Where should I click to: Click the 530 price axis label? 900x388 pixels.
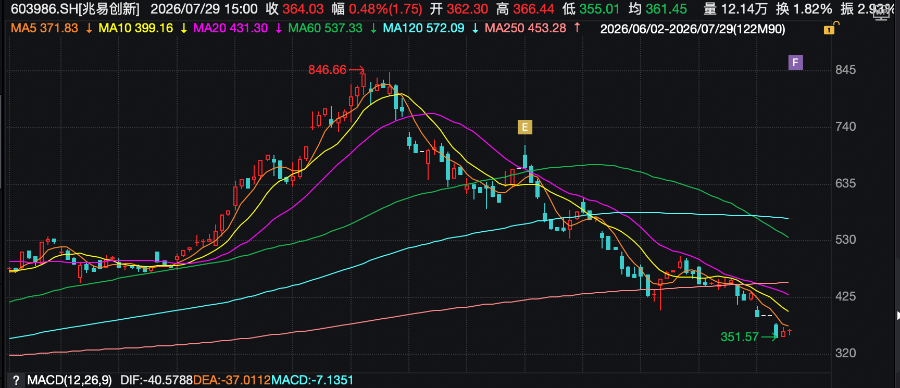coord(847,240)
